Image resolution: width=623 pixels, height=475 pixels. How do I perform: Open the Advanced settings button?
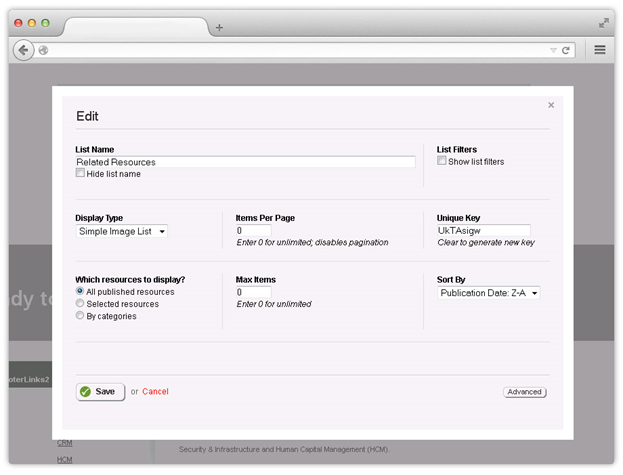524,392
